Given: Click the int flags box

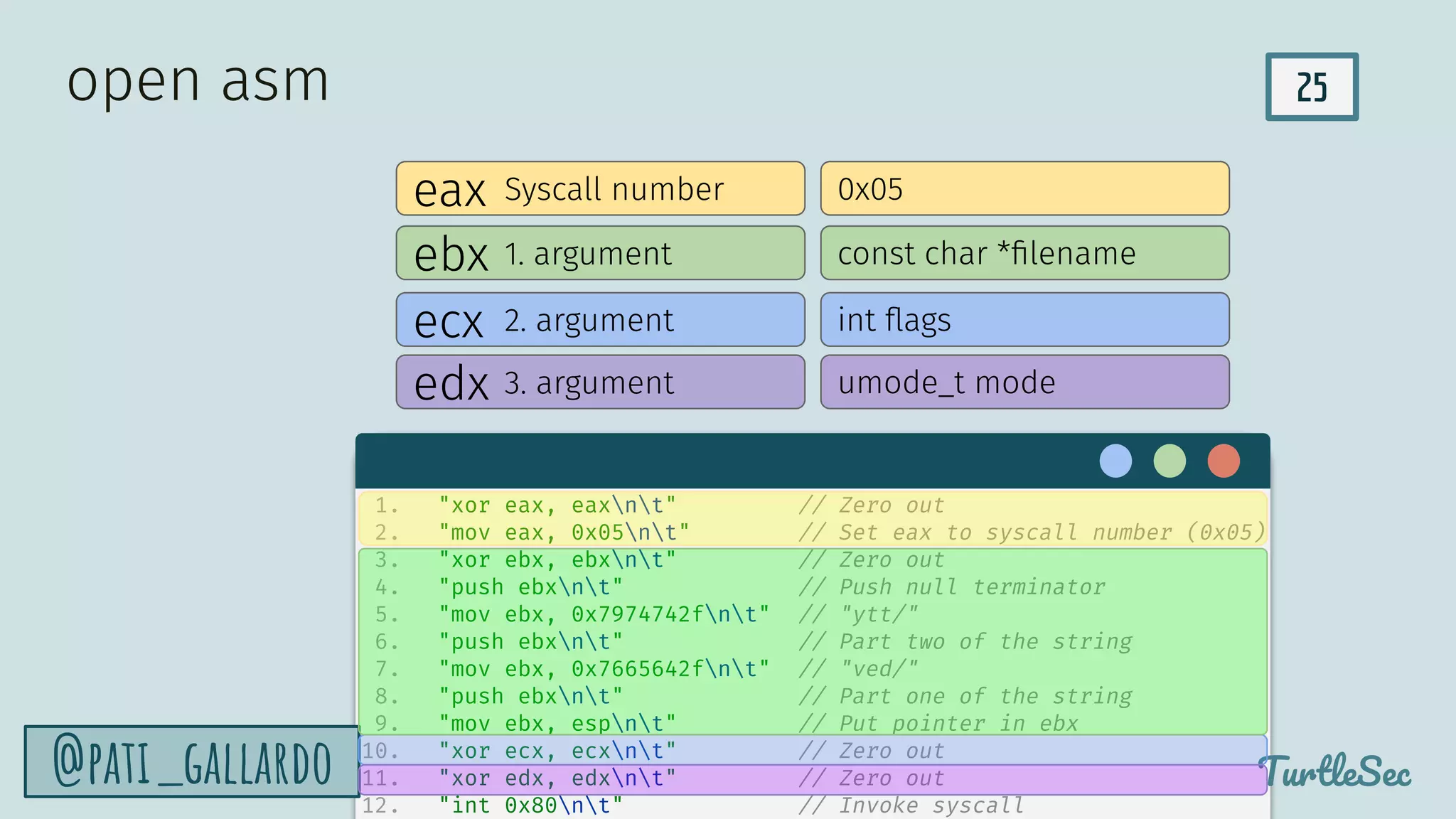Looking at the screenshot, I should [1024, 320].
